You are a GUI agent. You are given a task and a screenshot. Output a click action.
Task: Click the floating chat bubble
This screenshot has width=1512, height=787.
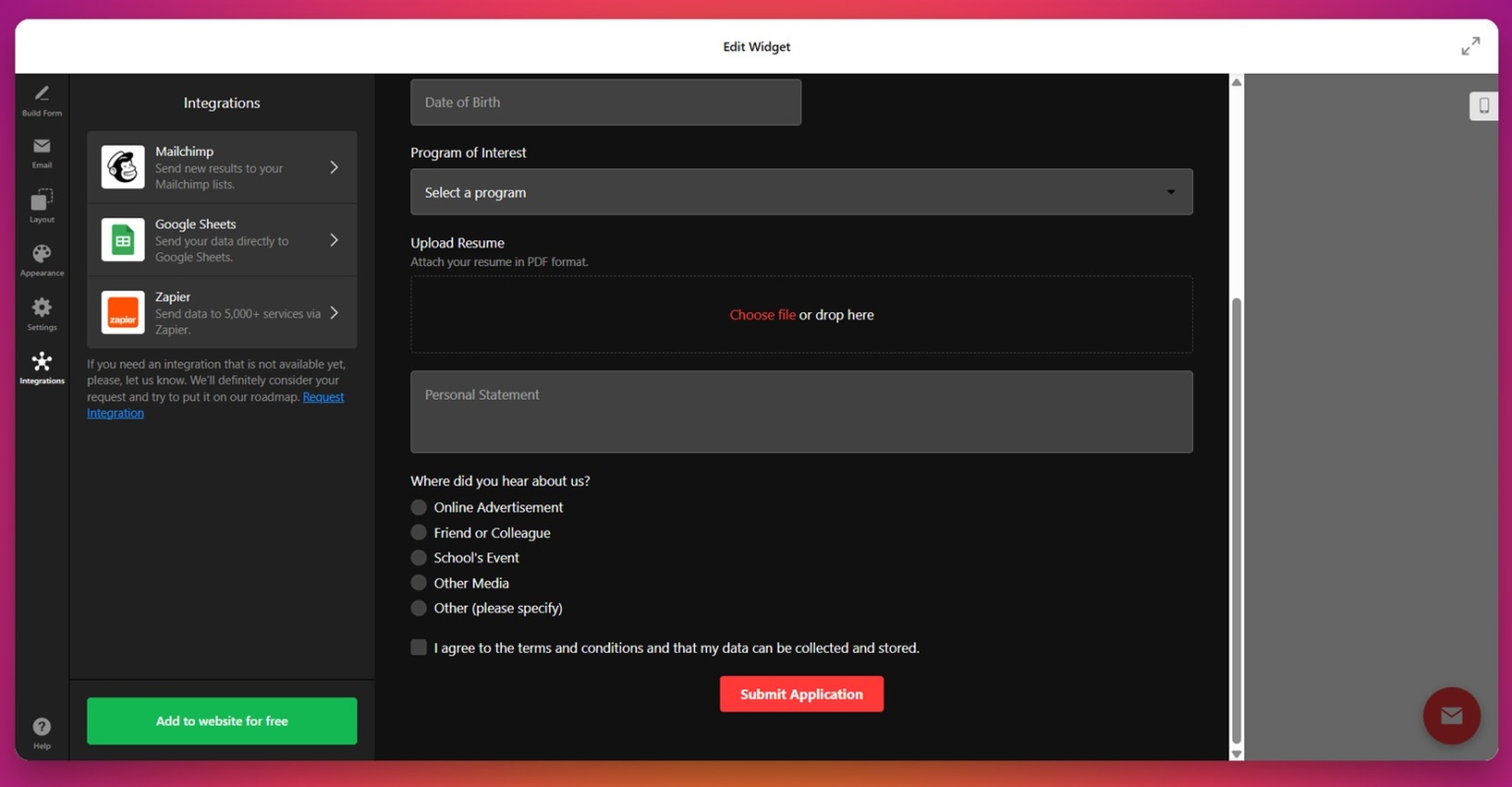(x=1451, y=716)
